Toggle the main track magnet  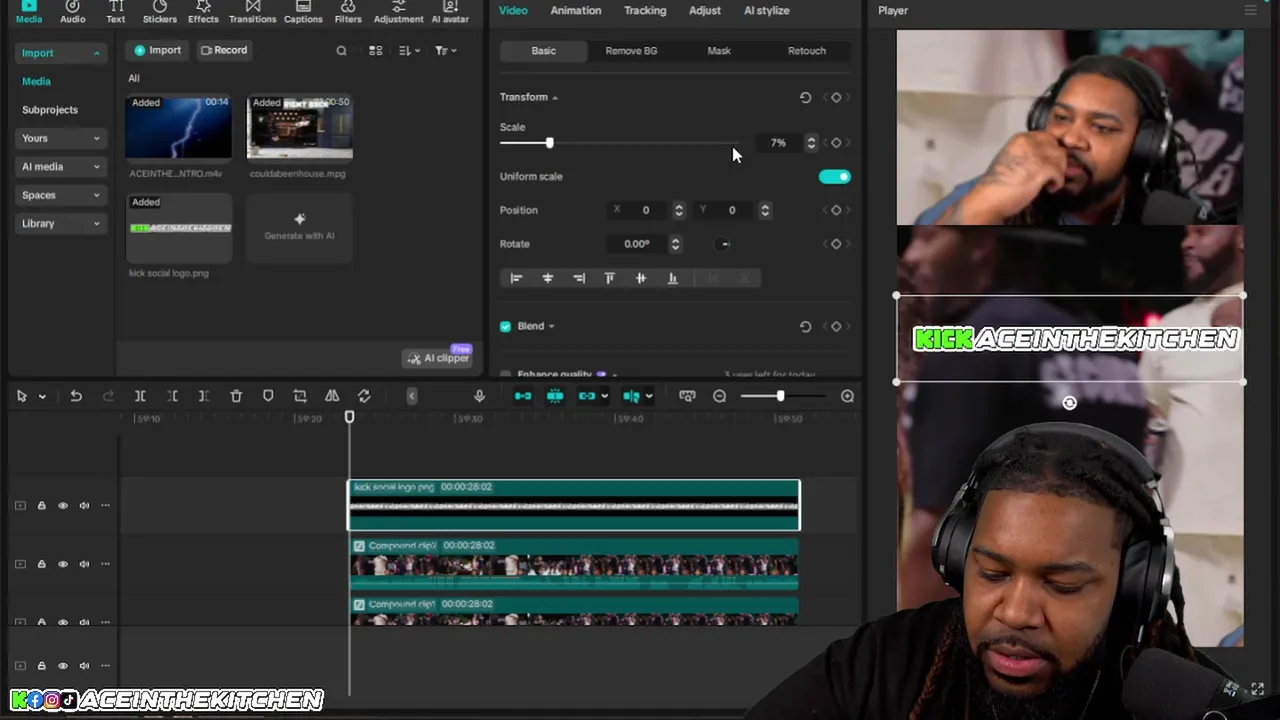pyautogui.click(x=523, y=396)
